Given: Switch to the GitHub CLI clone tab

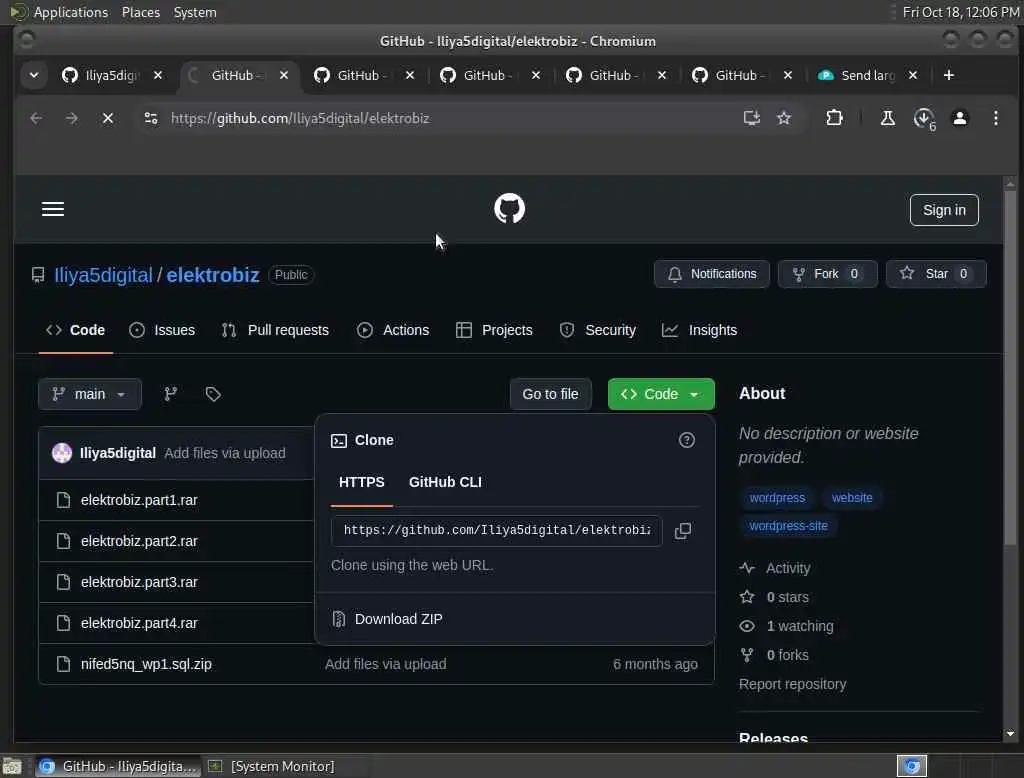Looking at the screenshot, I should coord(445,482).
